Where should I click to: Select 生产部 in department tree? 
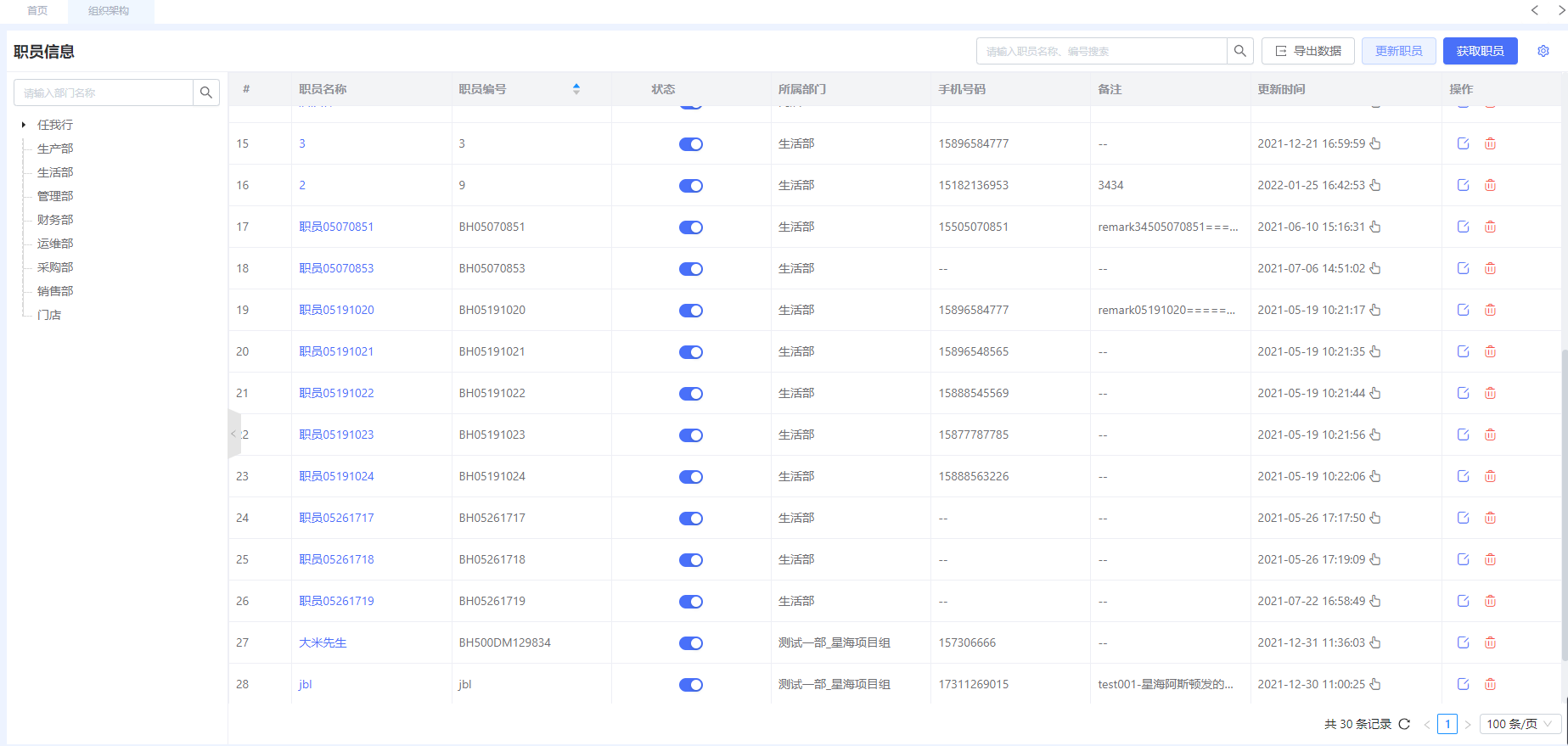click(55, 149)
